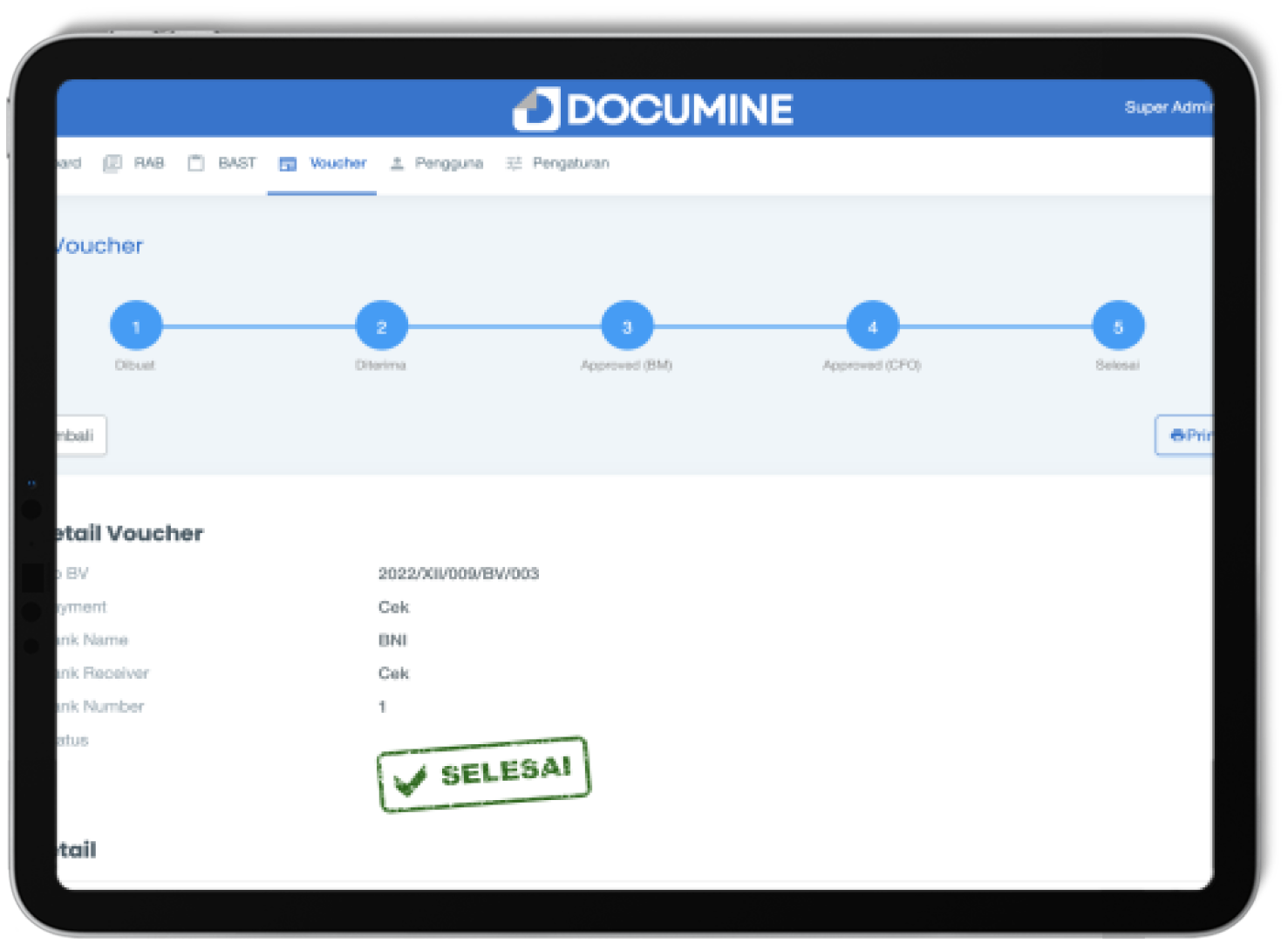Click the Pengaturan sliders icon
The height and width of the screenshot is (944, 1288).
[515, 163]
